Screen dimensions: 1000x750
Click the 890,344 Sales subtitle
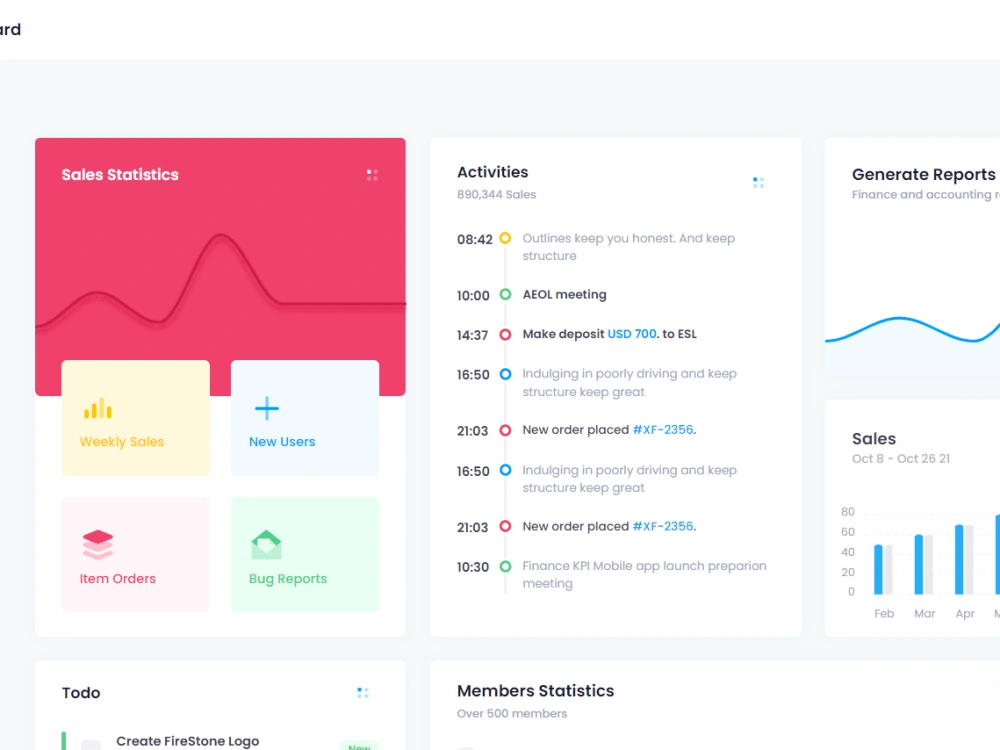496,195
